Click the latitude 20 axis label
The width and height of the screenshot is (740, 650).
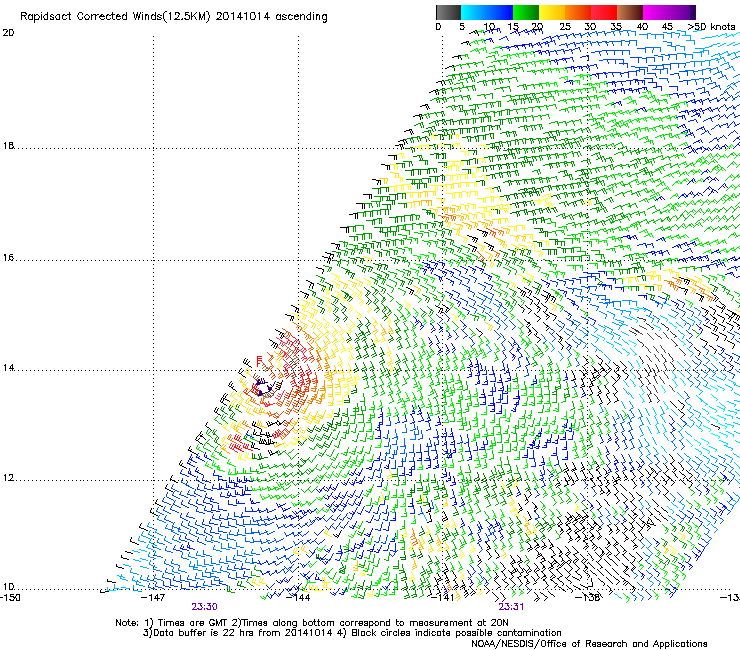click(x=8, y=33)
